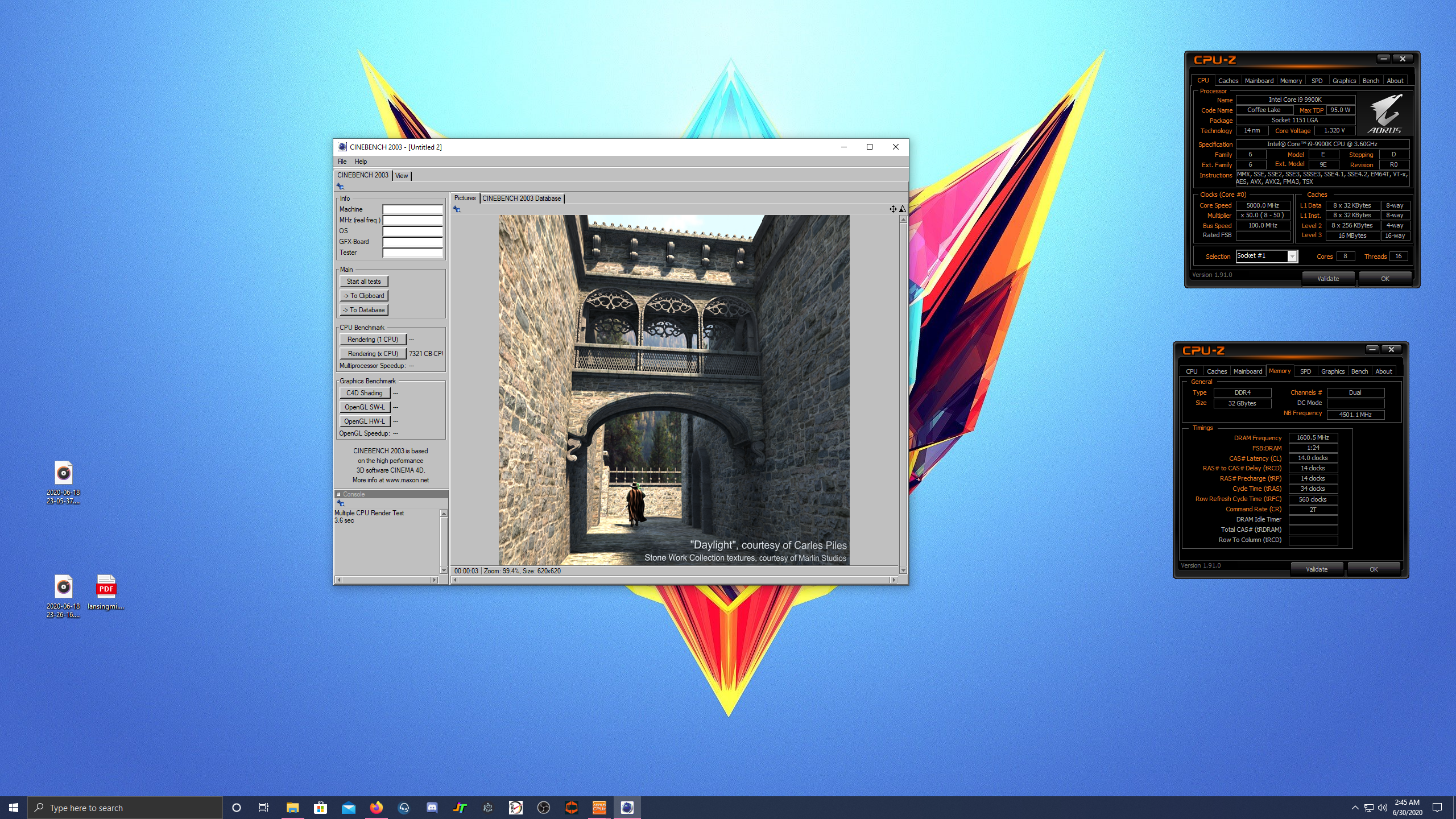Screen dimensions: 1456x819
Task: Click the Tester input field
Action: pyautogui.click(x=412, y=253)
